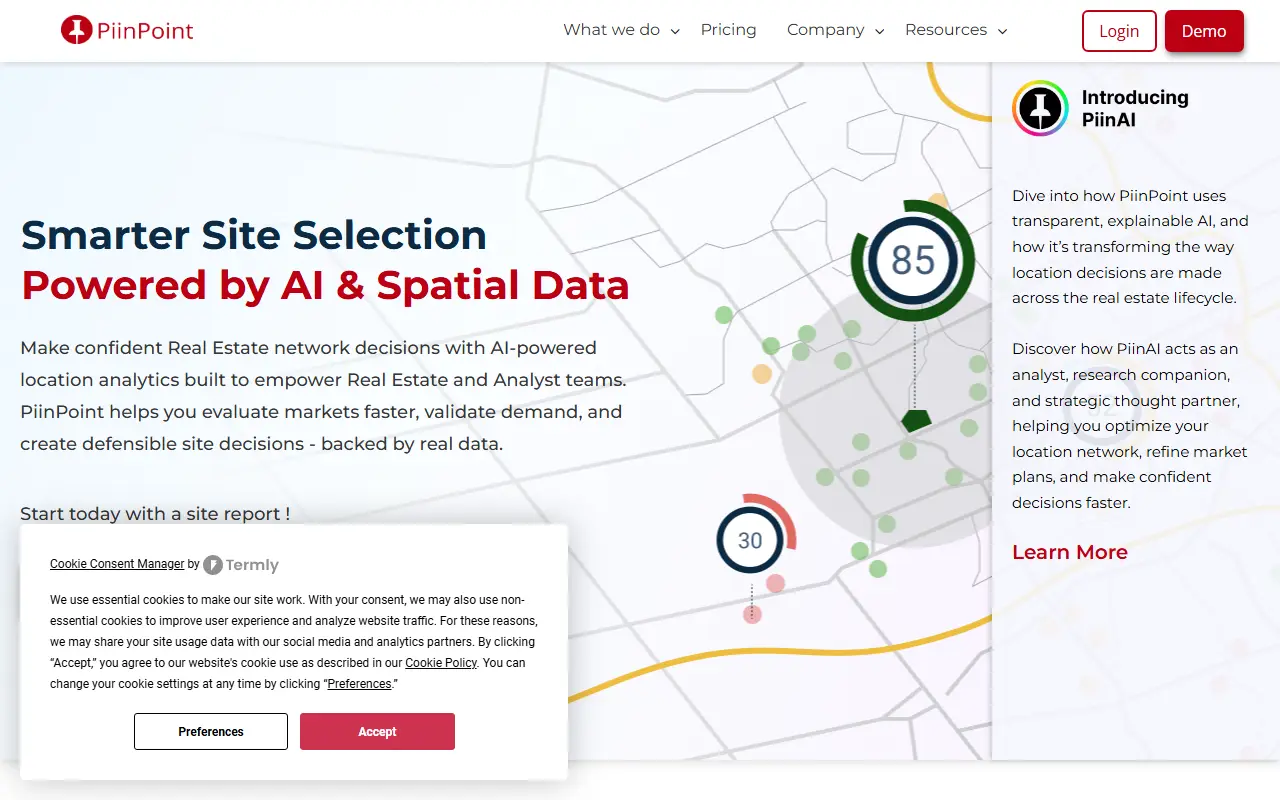Accept cookies in the consent banner
This screenshot has height=800, width=1280.
coord(377,732)
